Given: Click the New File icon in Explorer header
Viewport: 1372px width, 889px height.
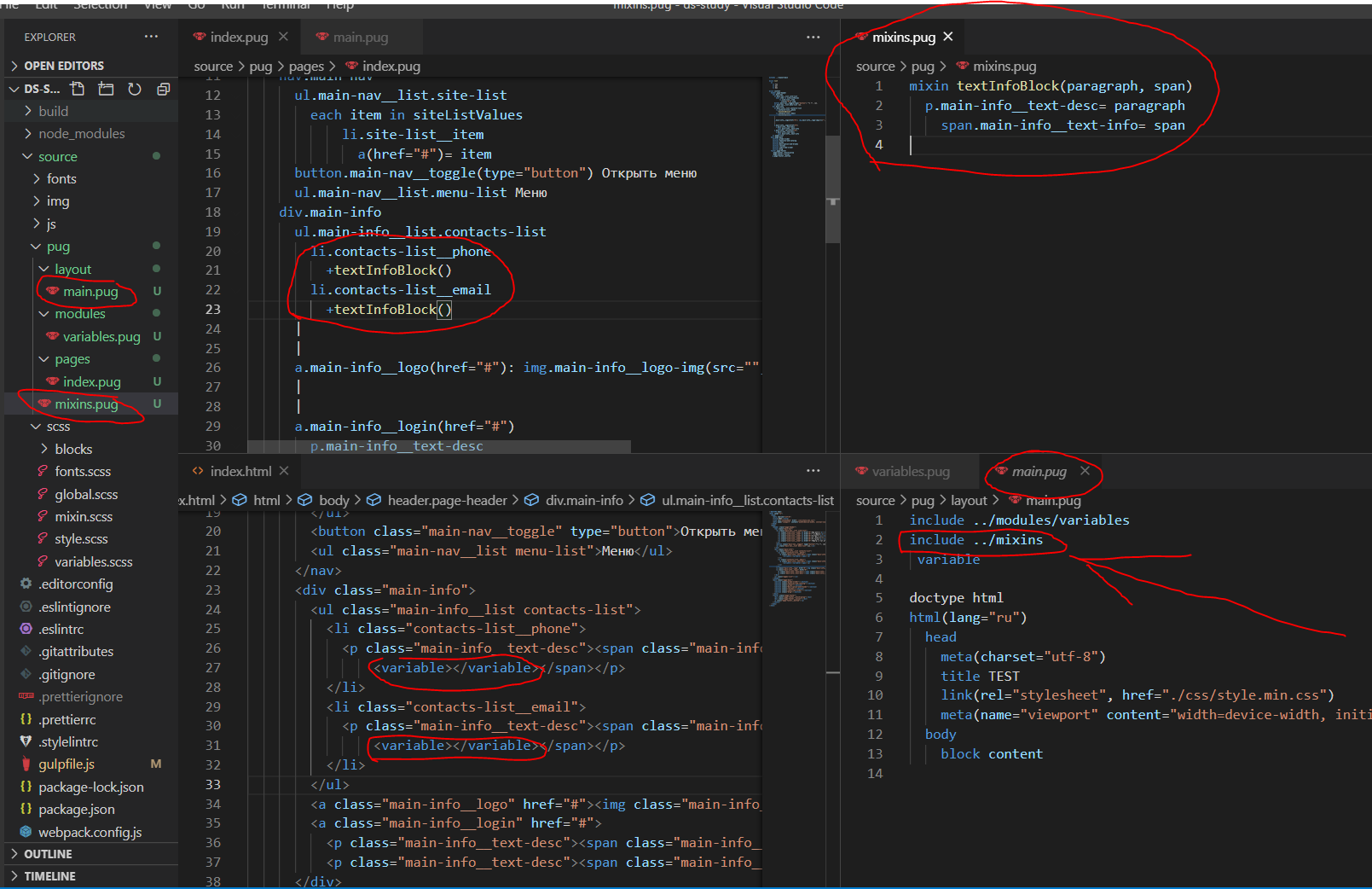Looking at the screenshot, I should coord(78,89).
